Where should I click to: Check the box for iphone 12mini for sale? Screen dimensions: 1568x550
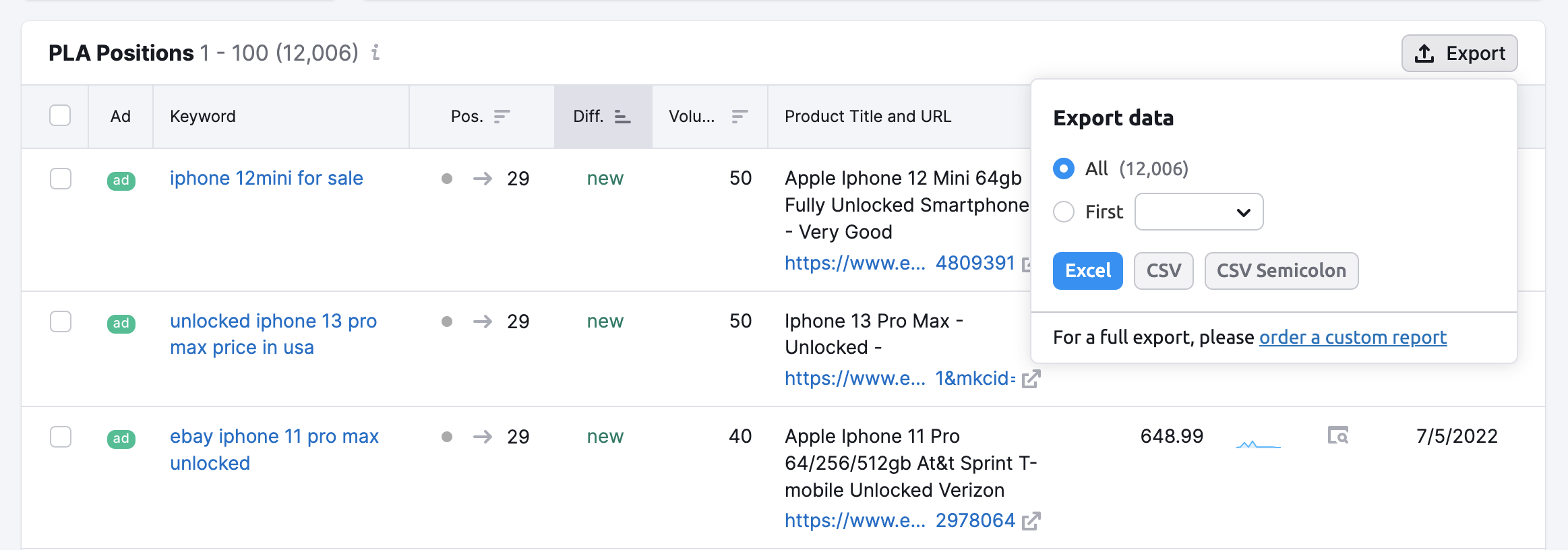coord(61,179)
